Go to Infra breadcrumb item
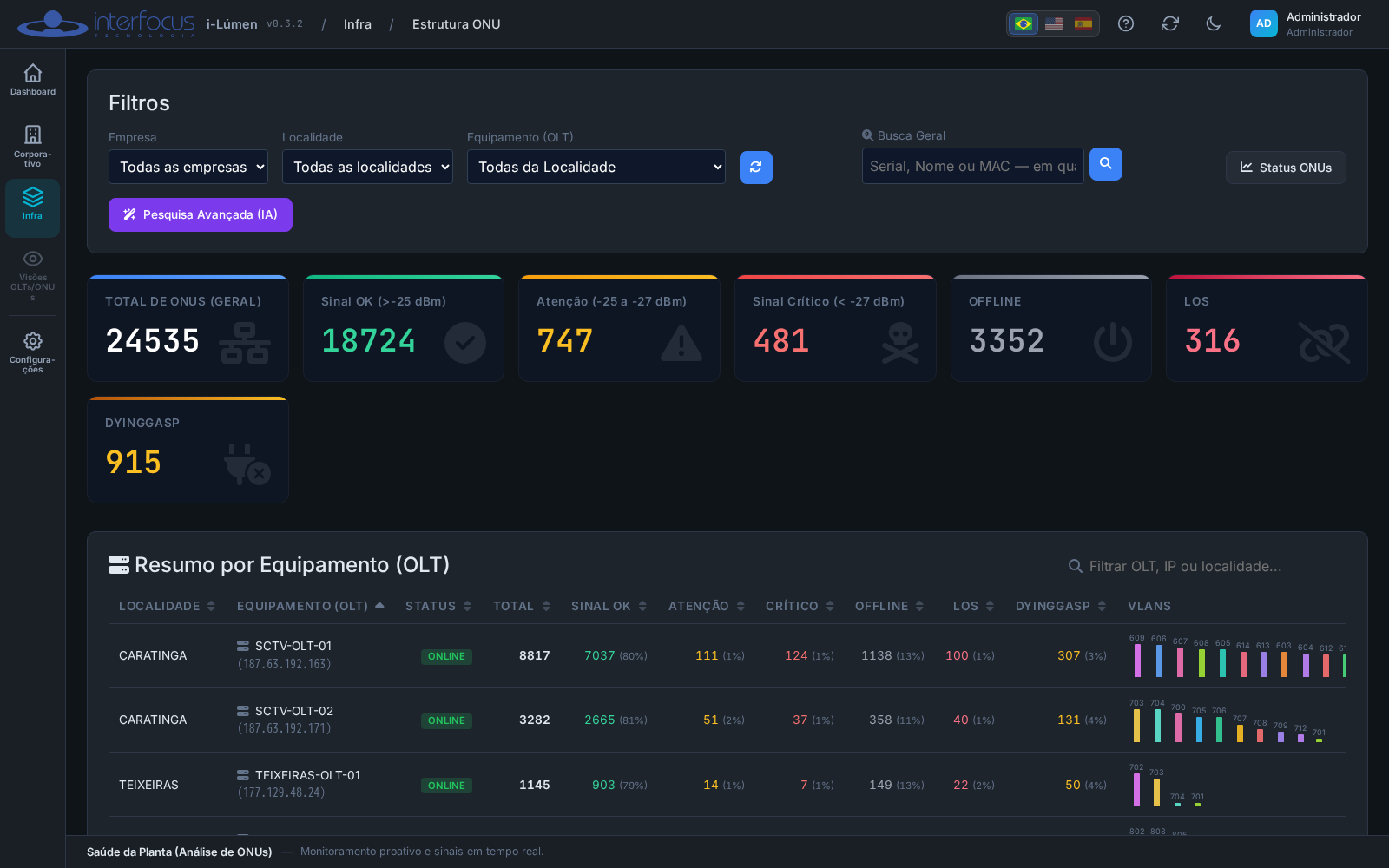 pyautogui.click(x=358, y=24)
